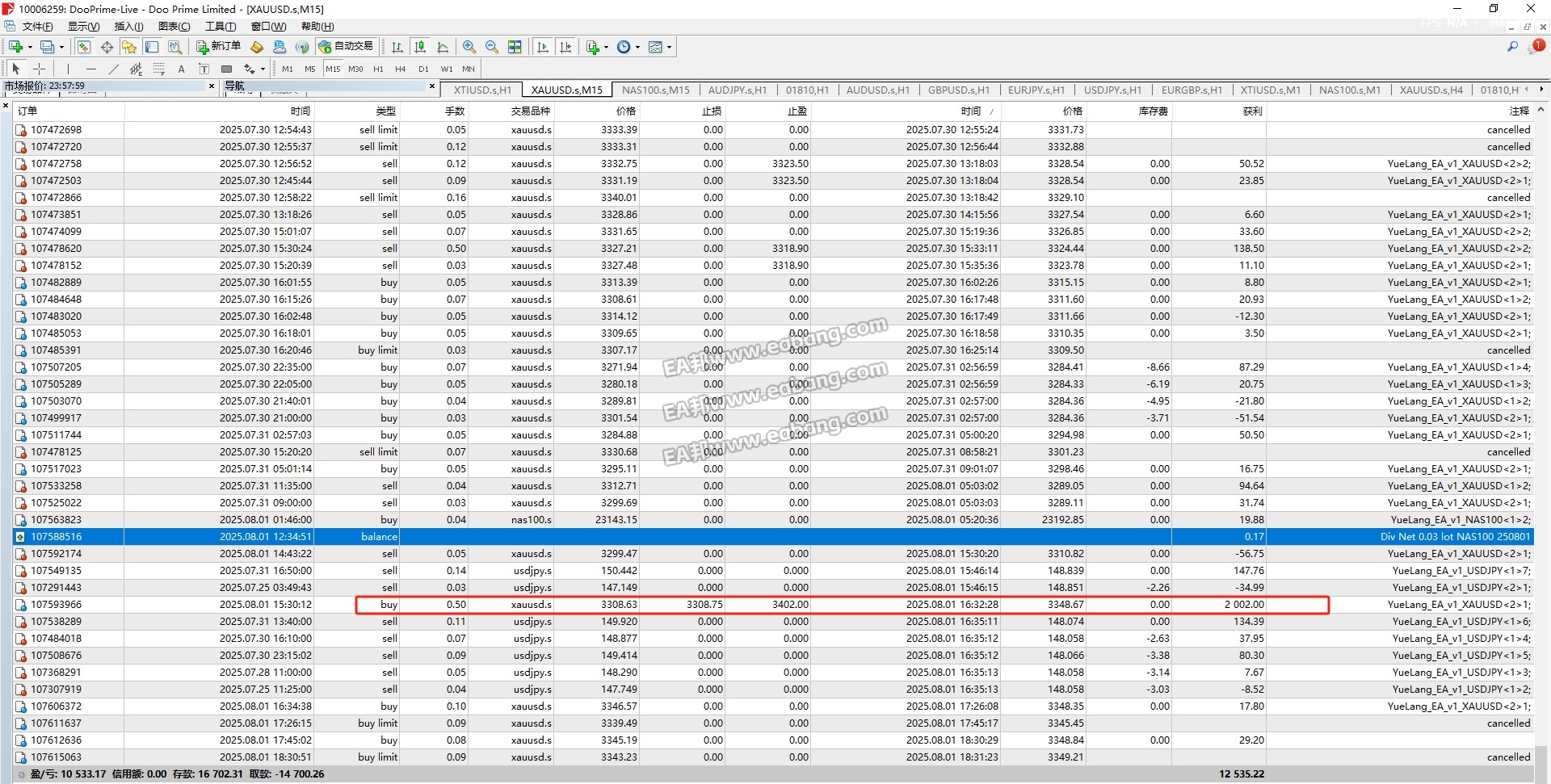Select the M1 timeframe
Screen dimensions: 1551x784
coord(288,69)
